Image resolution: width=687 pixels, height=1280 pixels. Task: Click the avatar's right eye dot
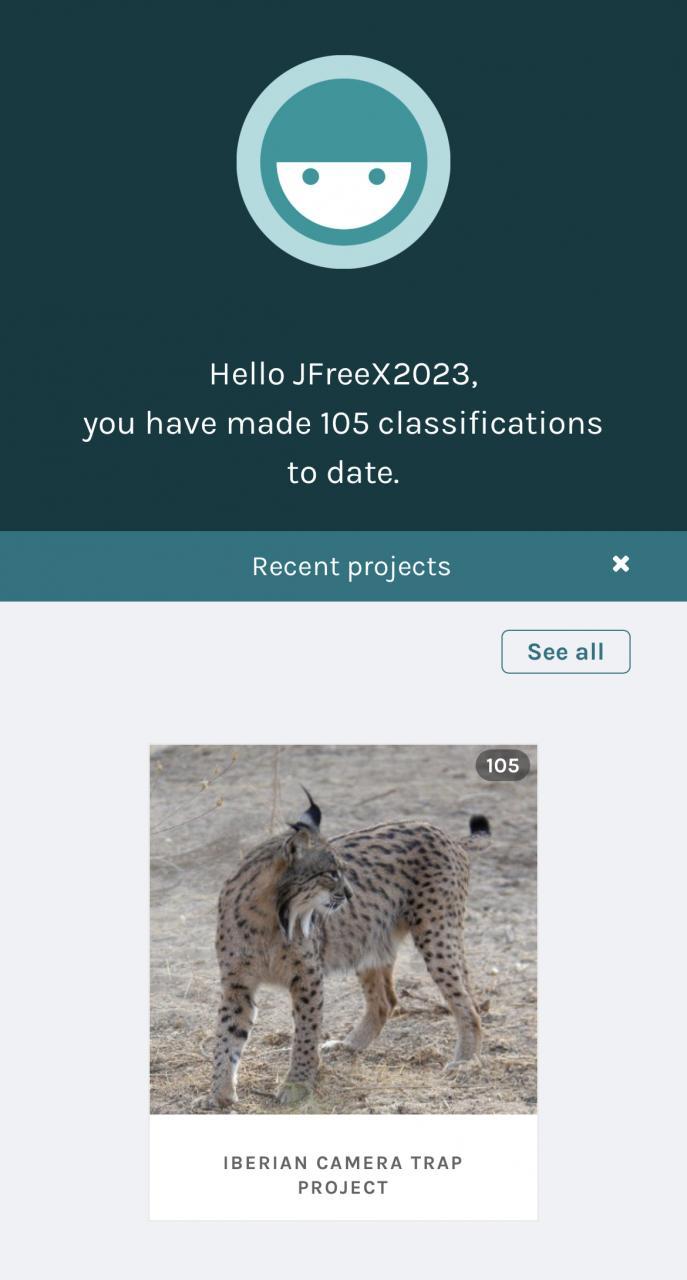click(x=377, y=176)
